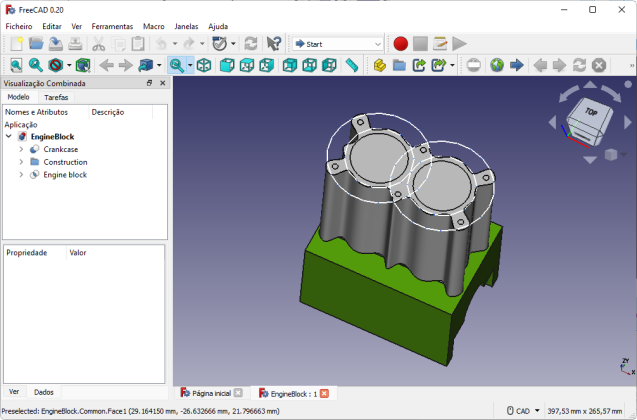
Task: Close the EngineBlock : 1 document tab
Action: 324,394
